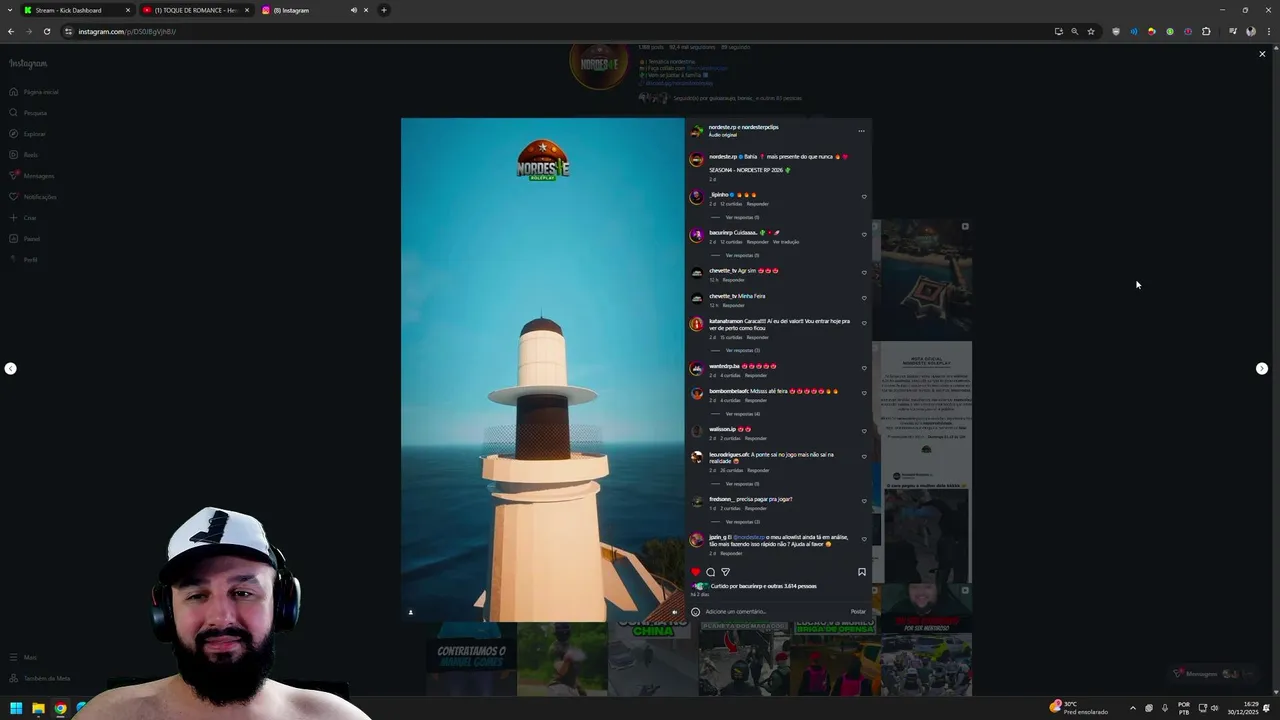
Task: Open the @nordeste.rp mention in jpzin_g's comment
Action: point(749,537)
